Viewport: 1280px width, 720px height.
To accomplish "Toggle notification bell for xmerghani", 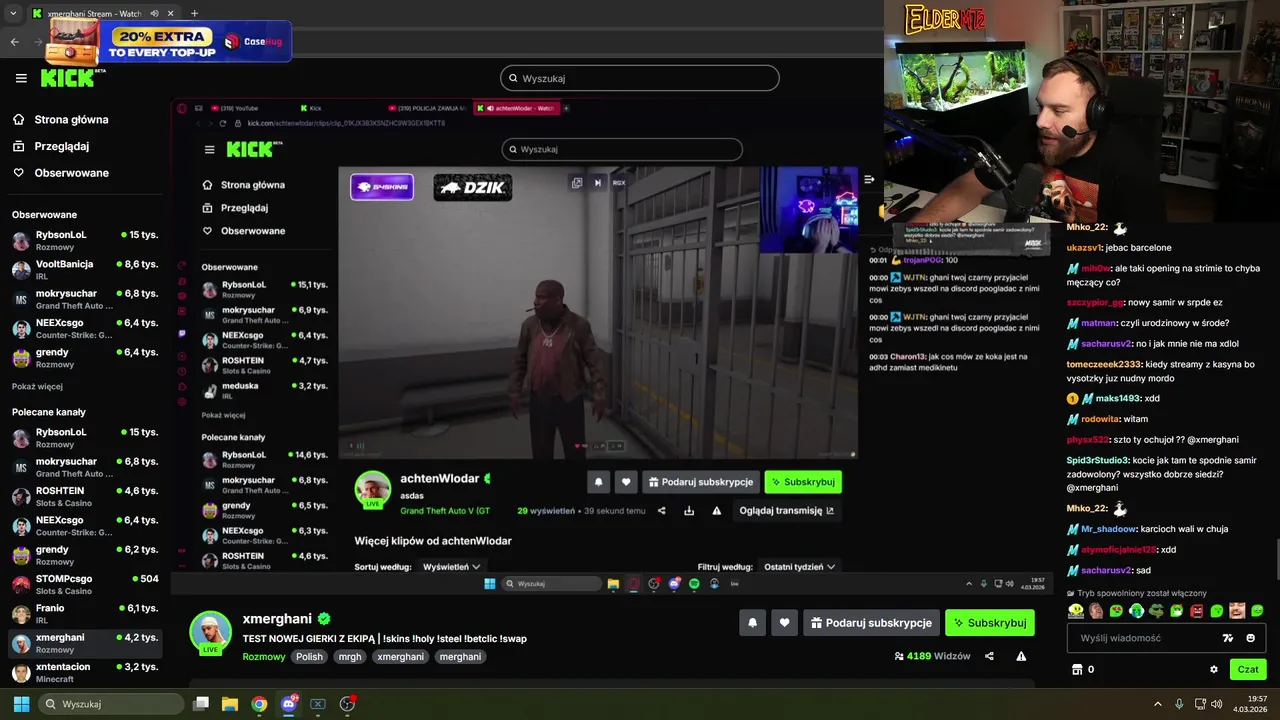I will coord(752,622).
